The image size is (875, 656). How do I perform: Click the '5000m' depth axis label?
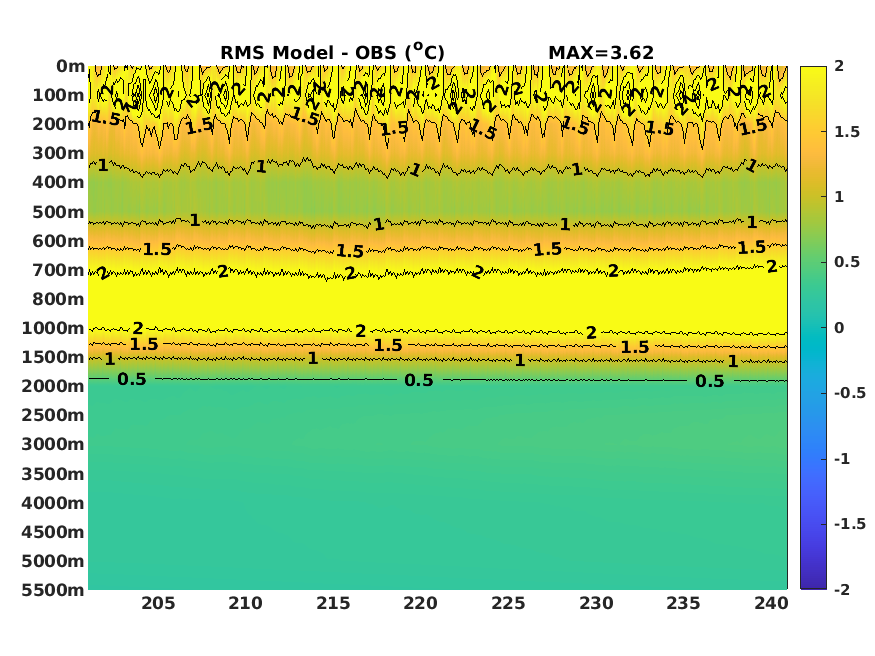(x=54, y=562)
